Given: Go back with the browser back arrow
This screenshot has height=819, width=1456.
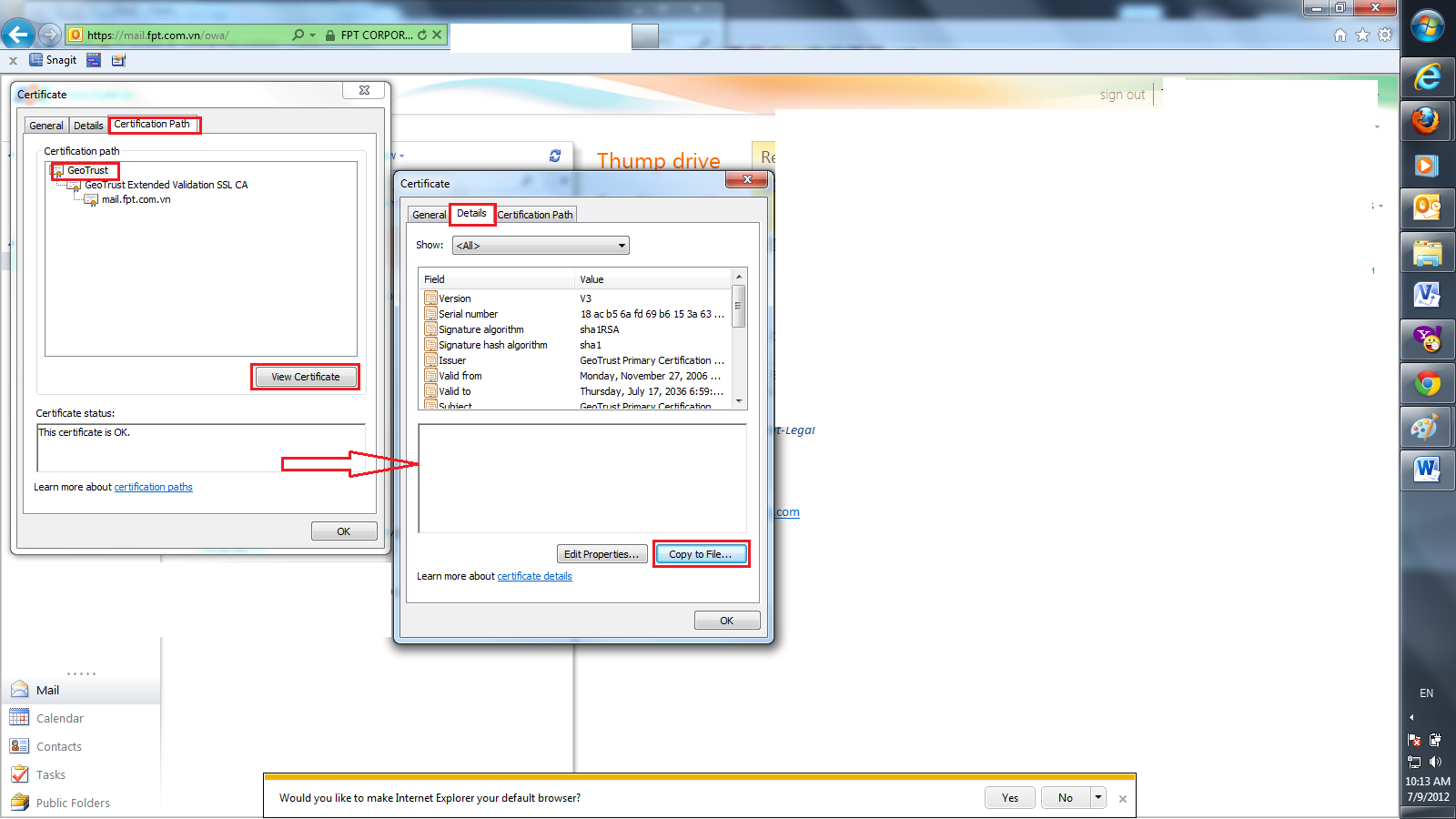Looking at the screenshot, I should [18, 35].
